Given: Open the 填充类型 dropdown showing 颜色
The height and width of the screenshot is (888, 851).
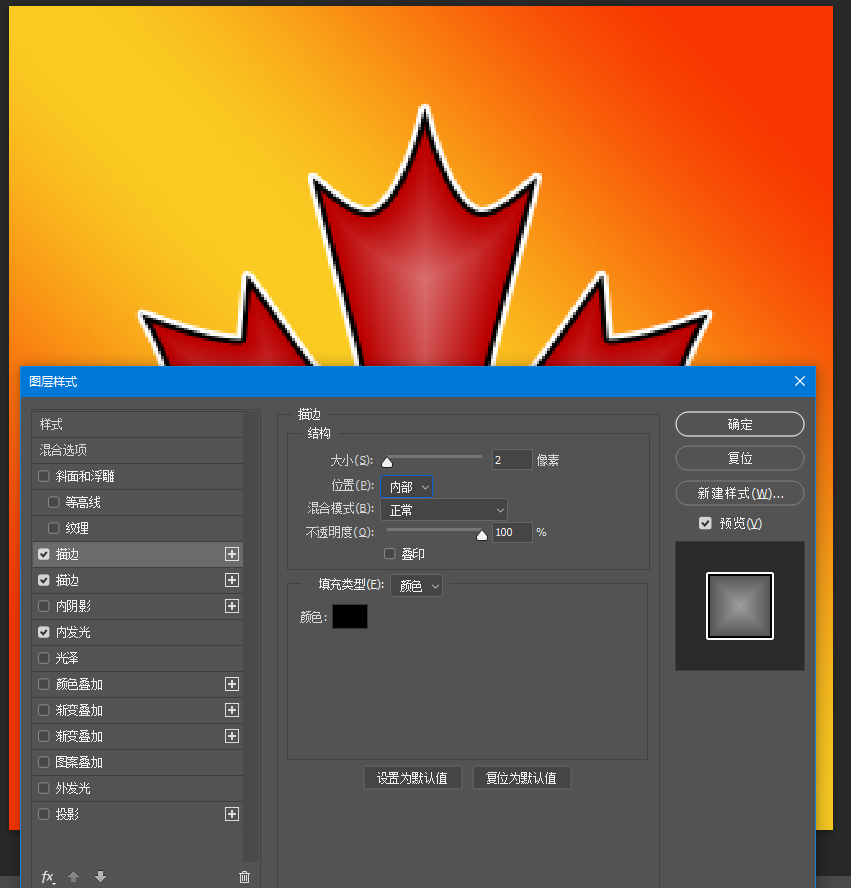Looking at the screenshot, I should pyautogui.click(x=417, y=586).
